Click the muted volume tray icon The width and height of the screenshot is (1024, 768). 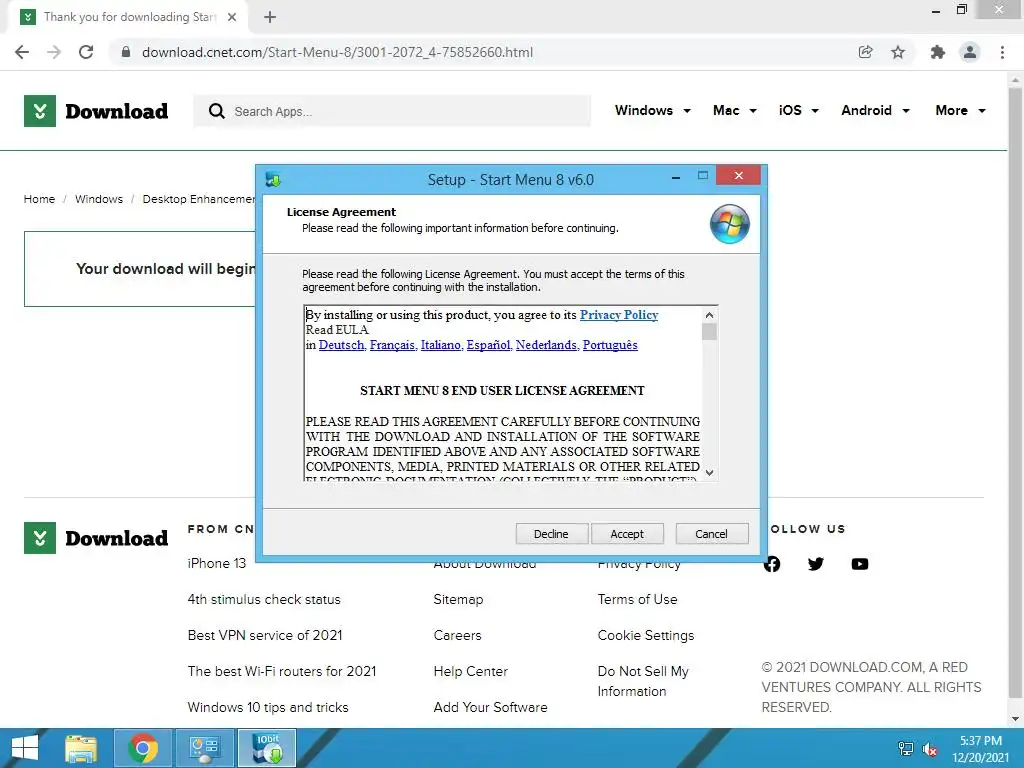click(930, 749)
